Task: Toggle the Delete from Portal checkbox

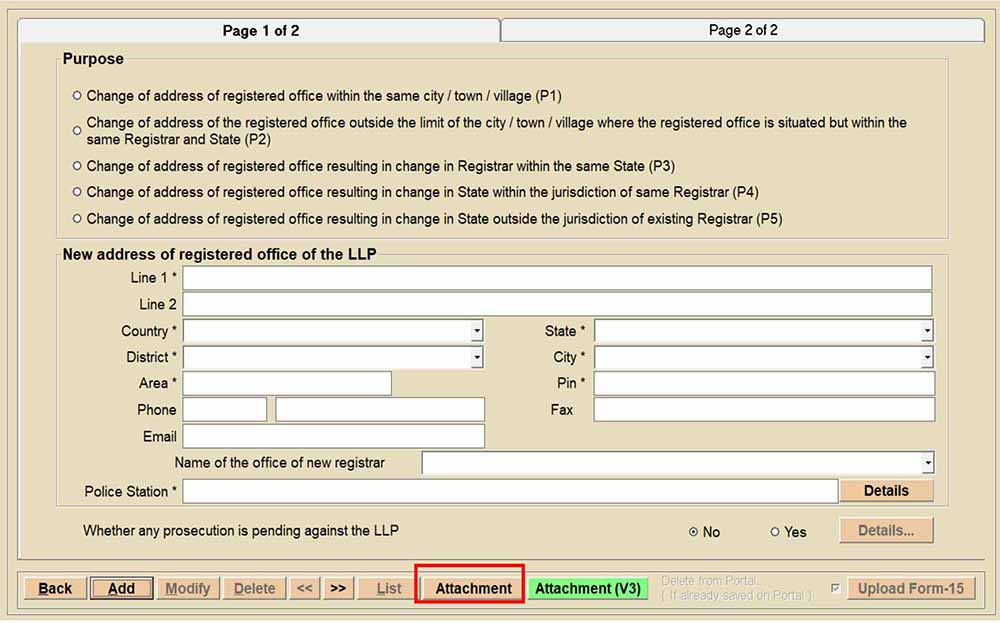Action: pyautogui.click(x=835, y=588)
